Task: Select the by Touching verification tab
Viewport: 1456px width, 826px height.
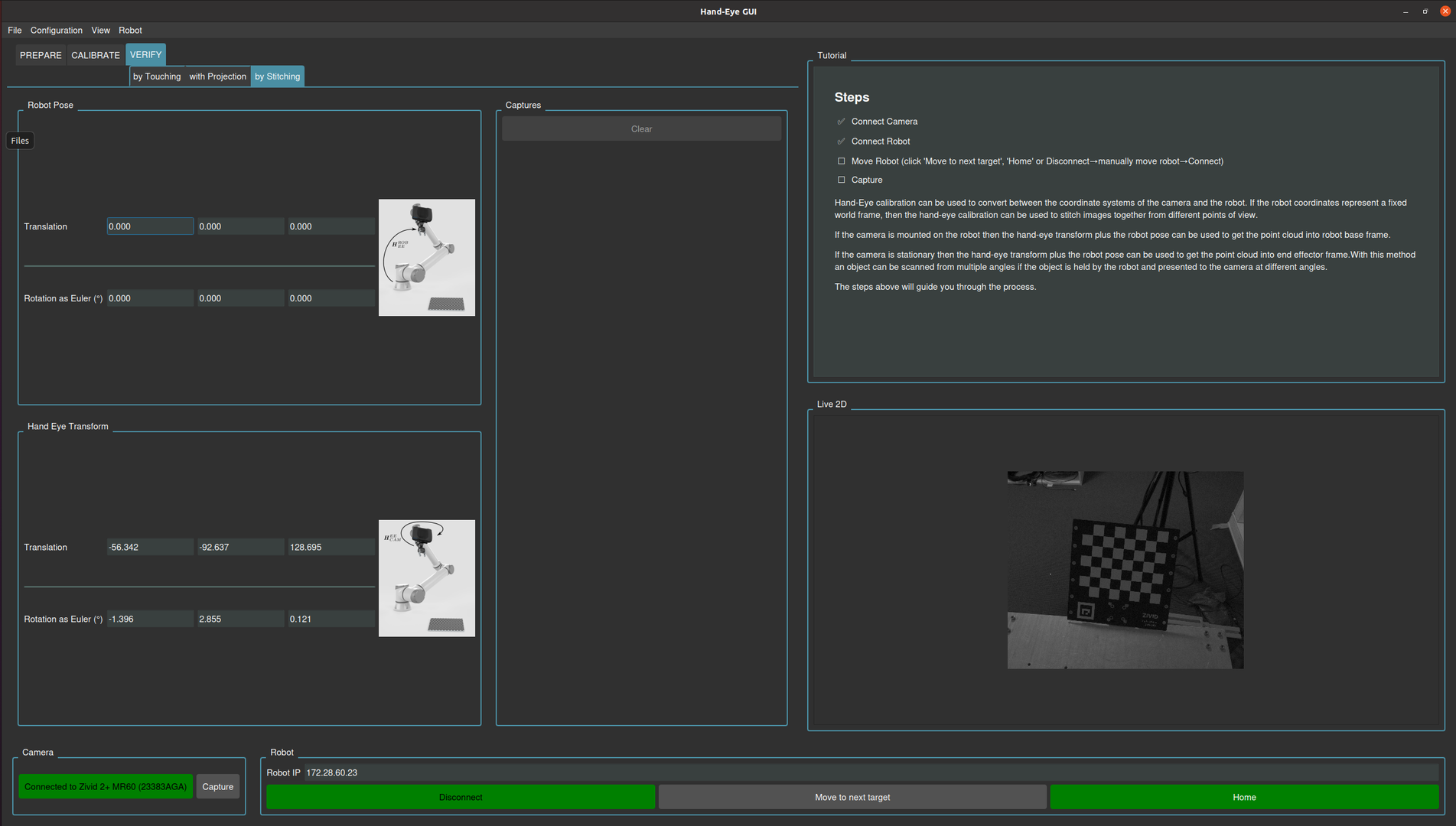Action: click(x=157, y=76)
